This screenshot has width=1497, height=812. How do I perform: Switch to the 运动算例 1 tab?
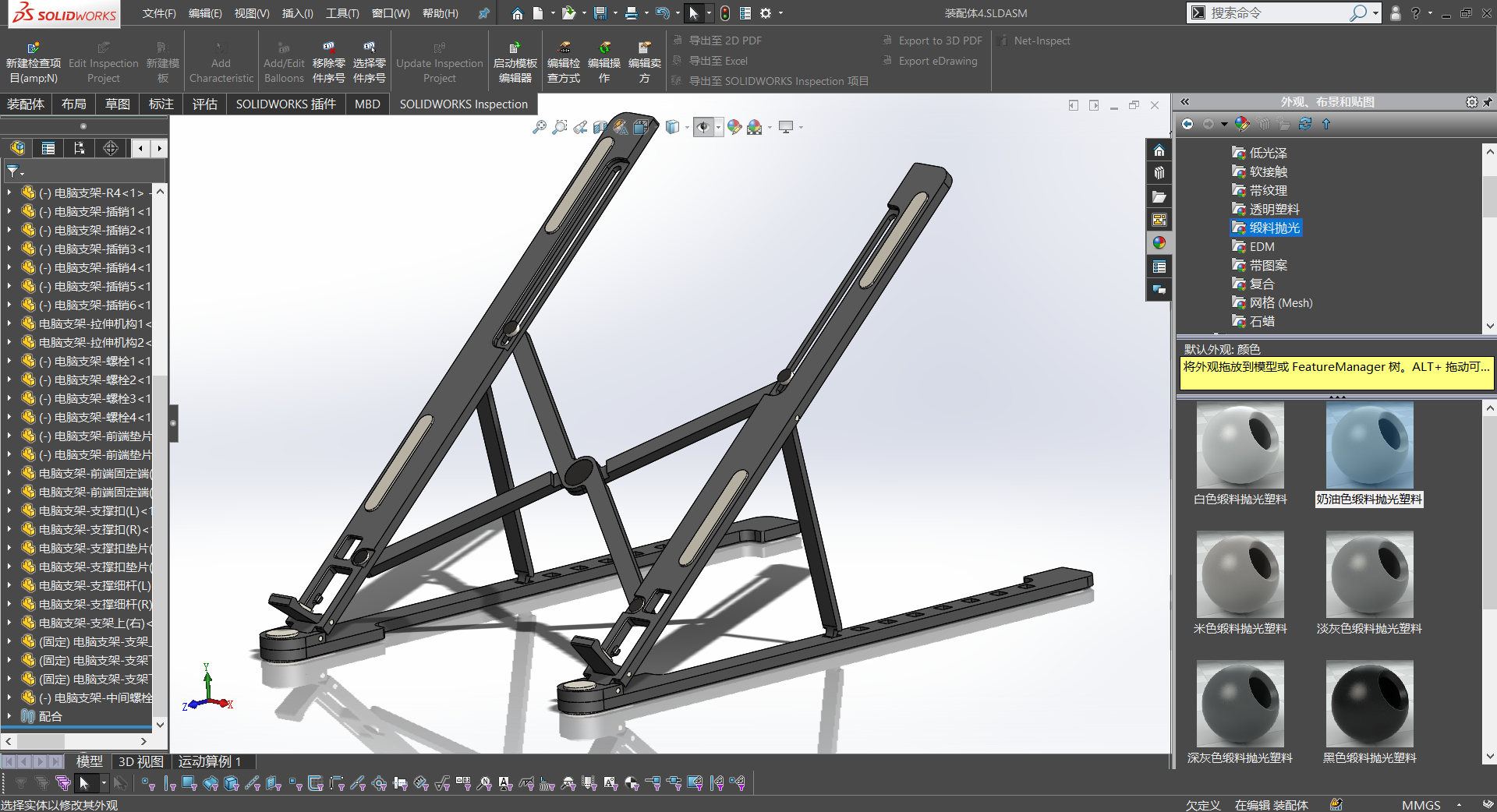(x=211, y=761)
